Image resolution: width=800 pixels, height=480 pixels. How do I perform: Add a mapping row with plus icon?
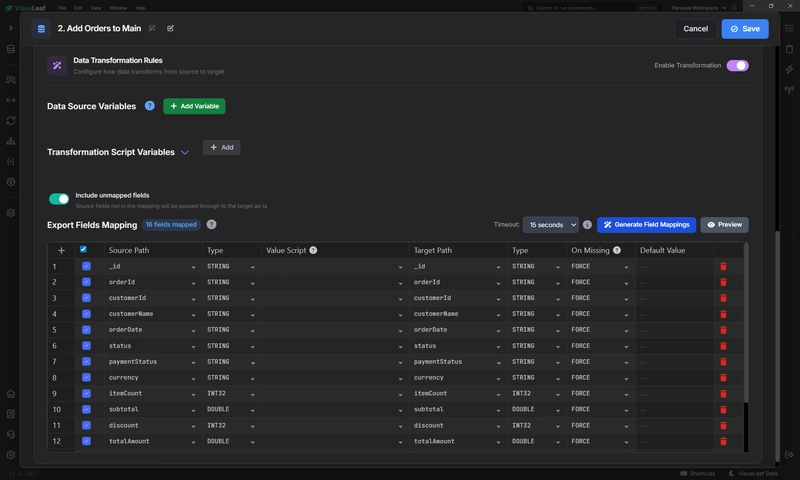(61, 250)
